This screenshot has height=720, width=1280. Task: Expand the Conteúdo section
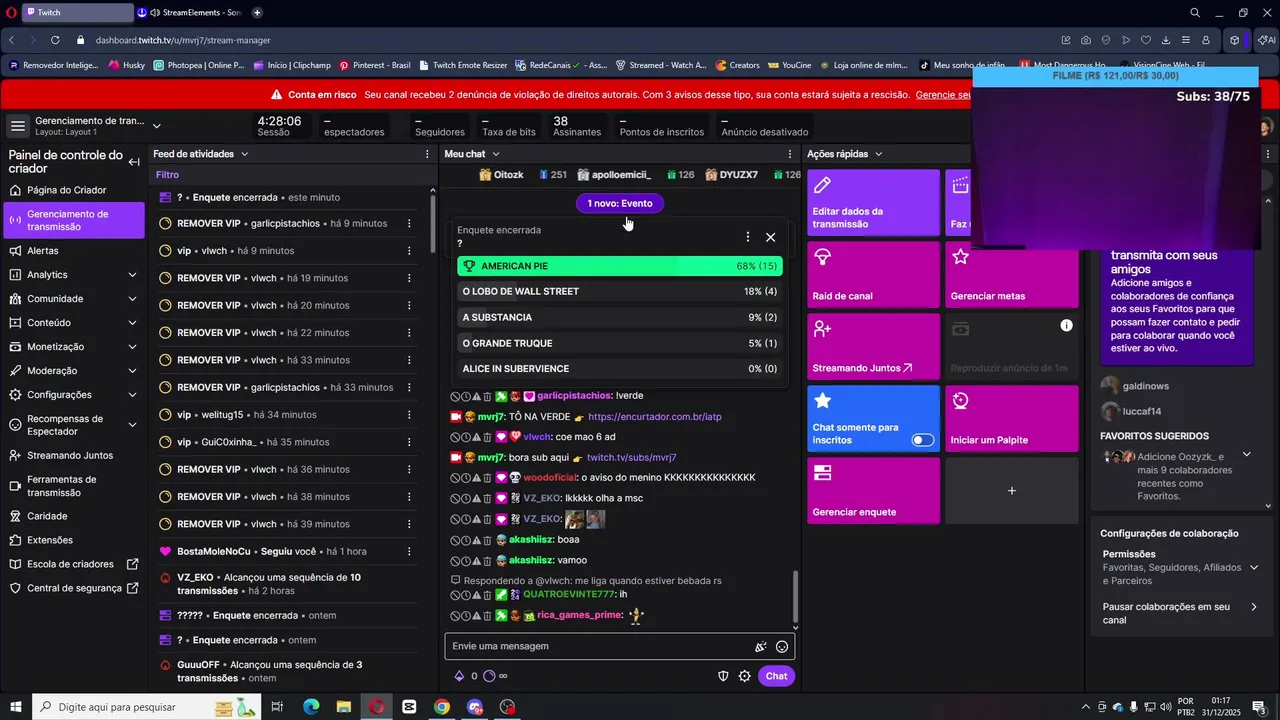(132, 323)
